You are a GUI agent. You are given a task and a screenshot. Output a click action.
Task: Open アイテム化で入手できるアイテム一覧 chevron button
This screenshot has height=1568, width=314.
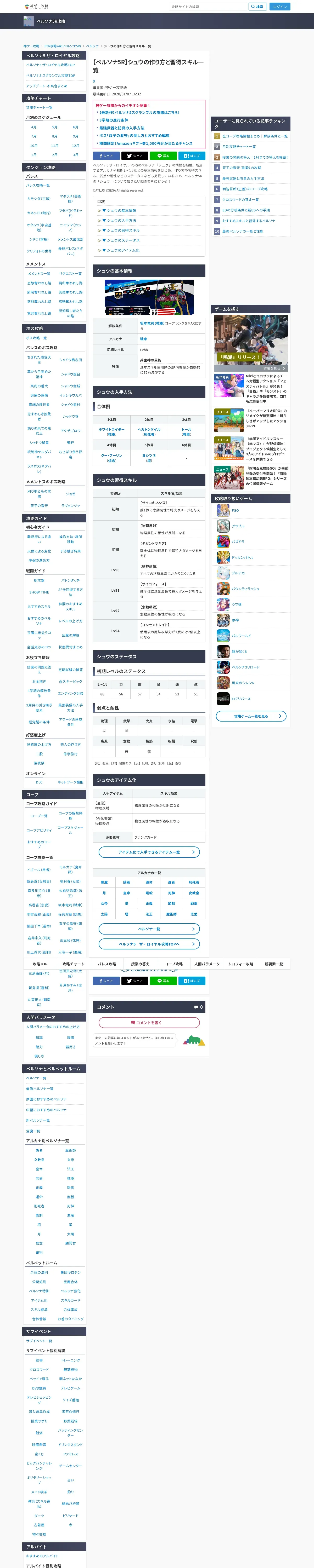[149, 852]
